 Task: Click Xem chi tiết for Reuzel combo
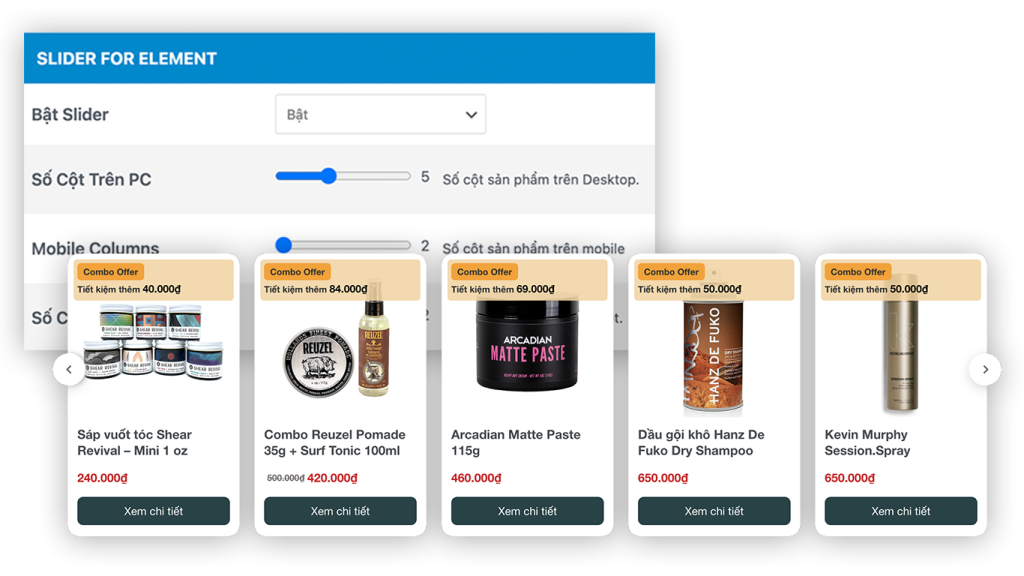pyautogui.click(x=340, y=511)
